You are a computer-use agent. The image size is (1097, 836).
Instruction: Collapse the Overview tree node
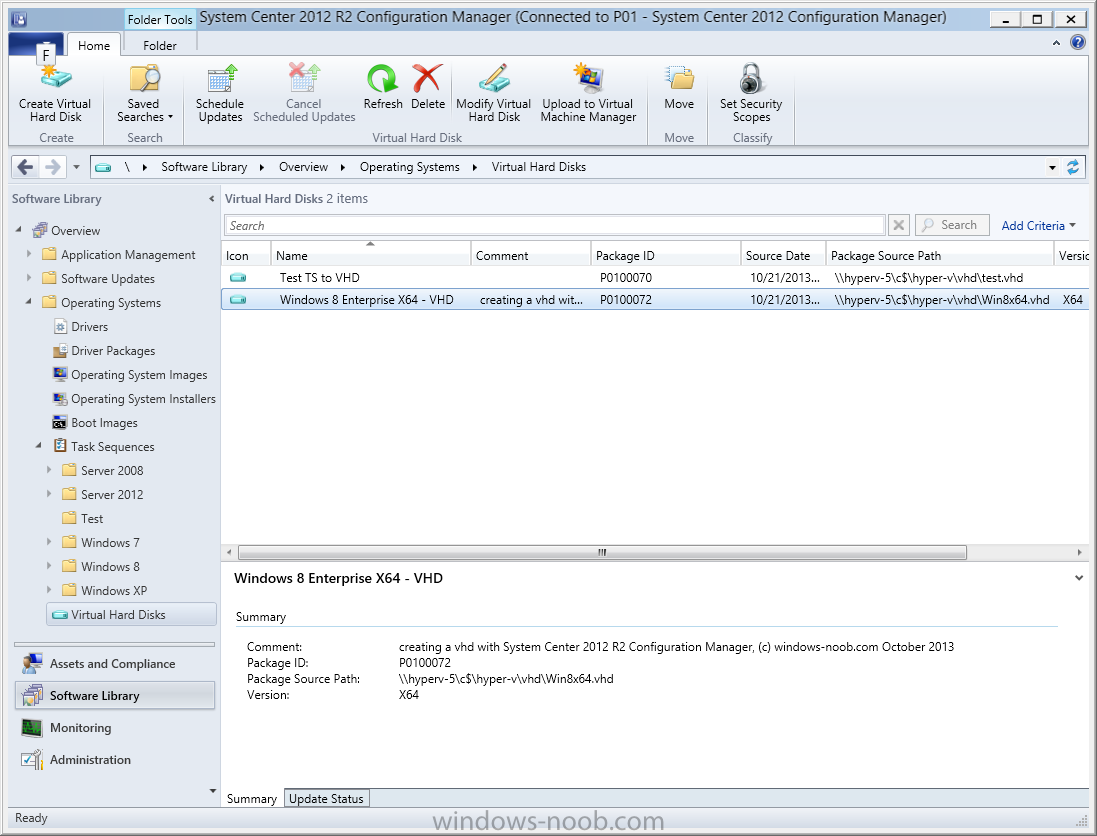pyautogui.click(x=19, y=229)
